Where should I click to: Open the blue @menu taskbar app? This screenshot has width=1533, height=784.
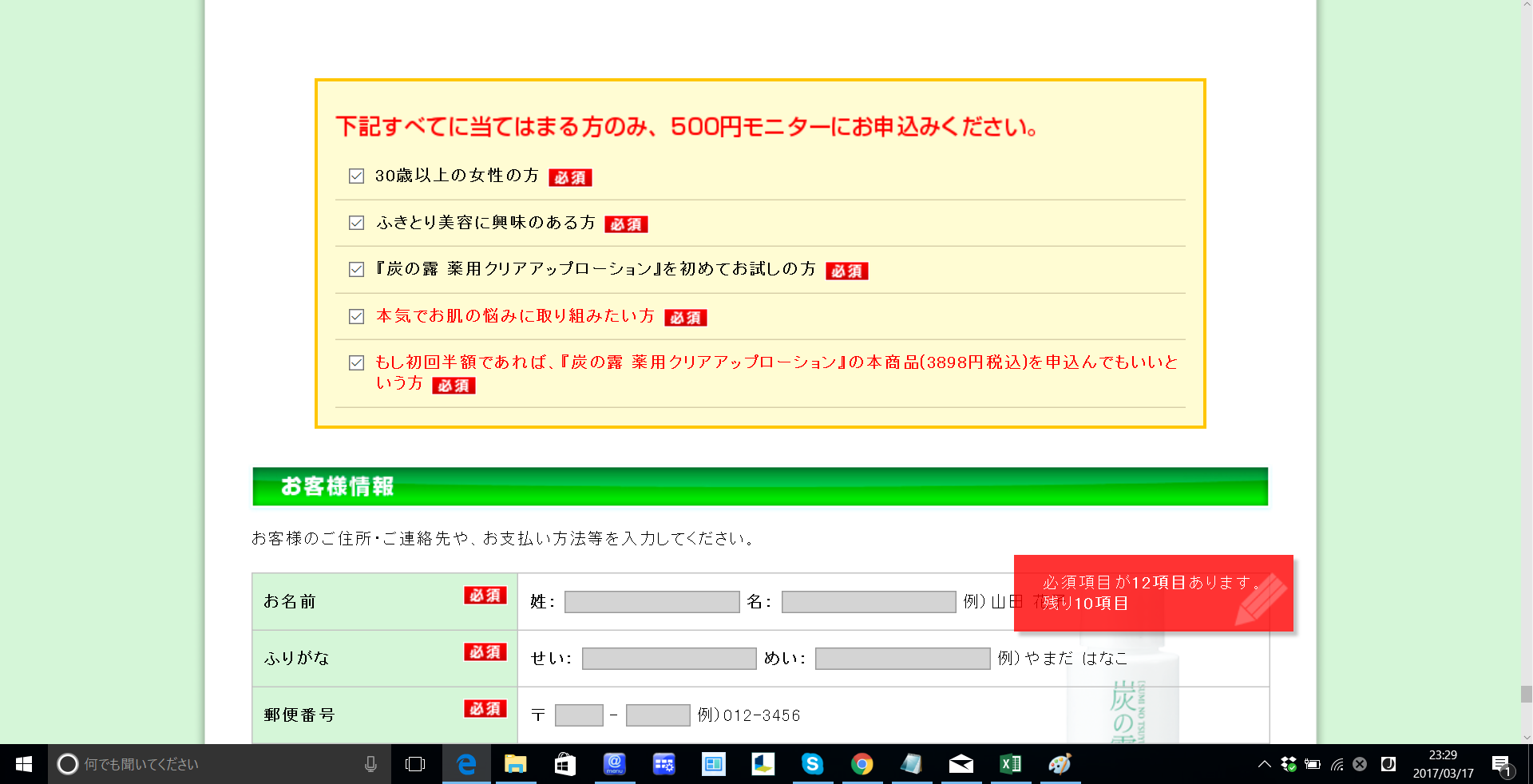pos(615,764)
